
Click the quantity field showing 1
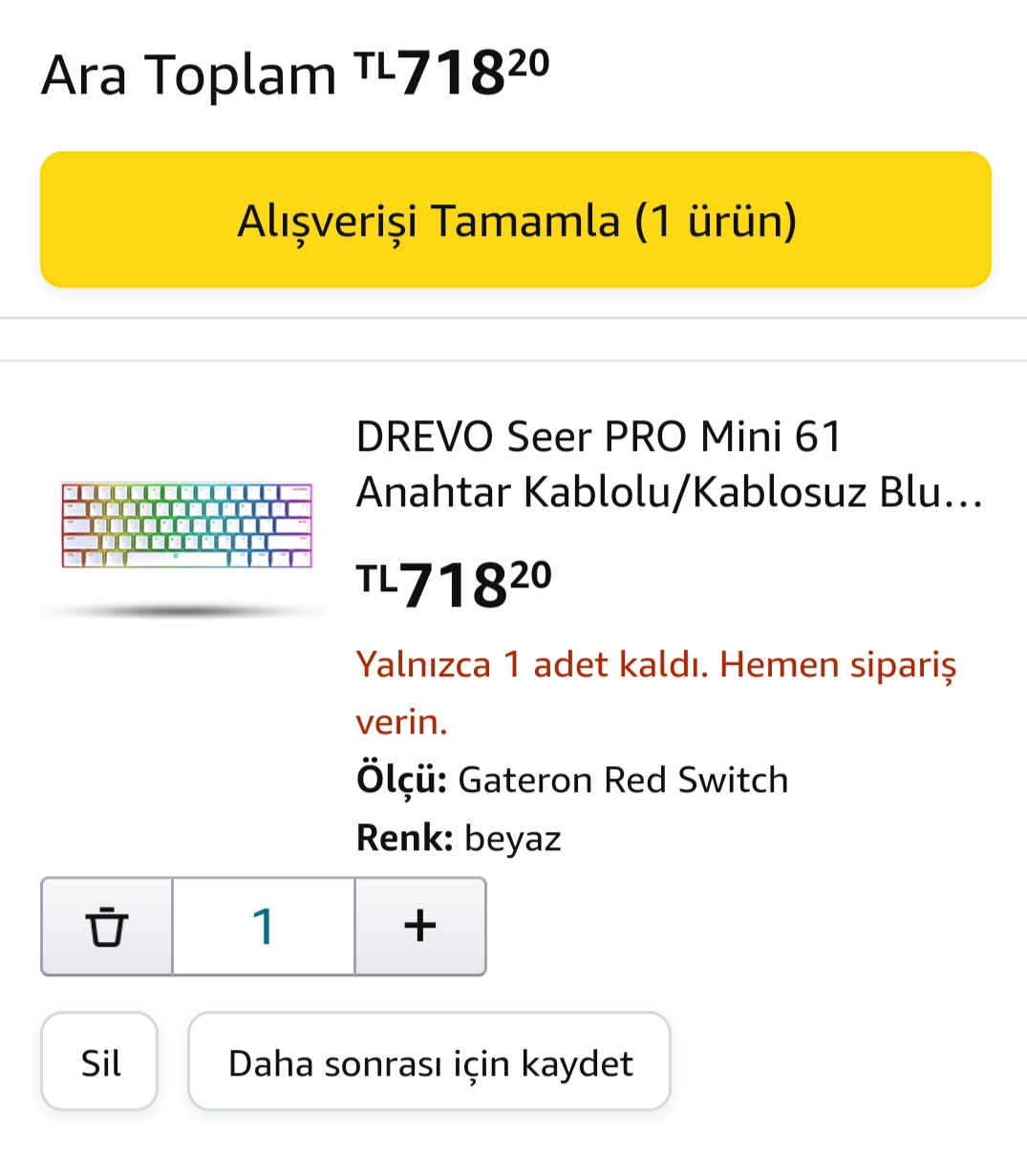pyautogui.click(x=264, y=927)
